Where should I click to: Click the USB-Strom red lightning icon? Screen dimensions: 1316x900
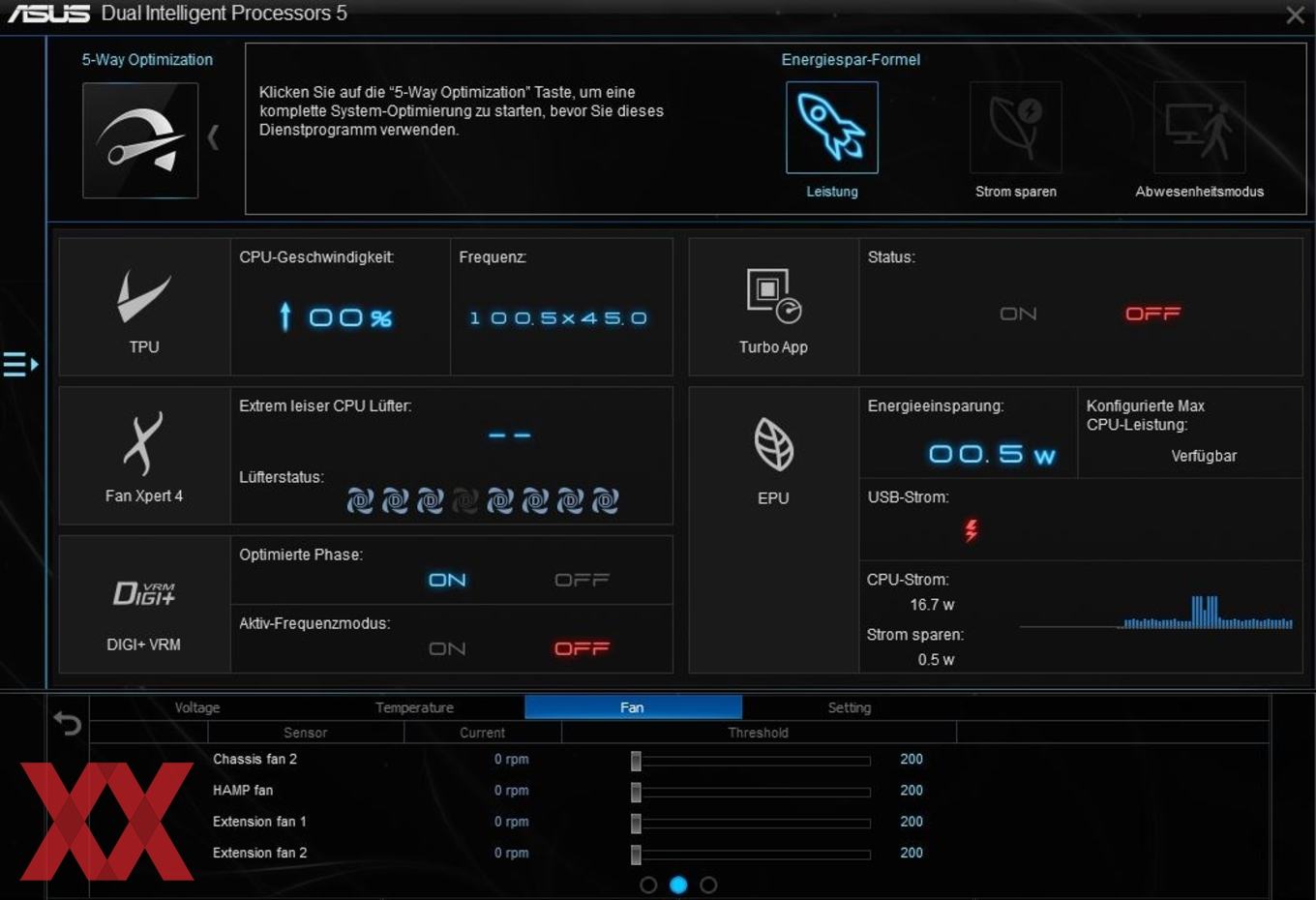972,530
